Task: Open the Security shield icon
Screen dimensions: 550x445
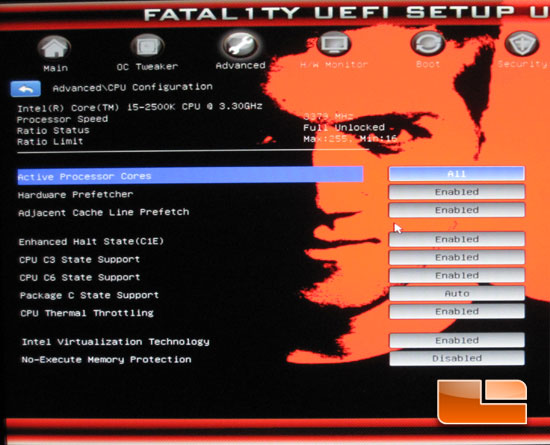Action: tap(522, 43)
